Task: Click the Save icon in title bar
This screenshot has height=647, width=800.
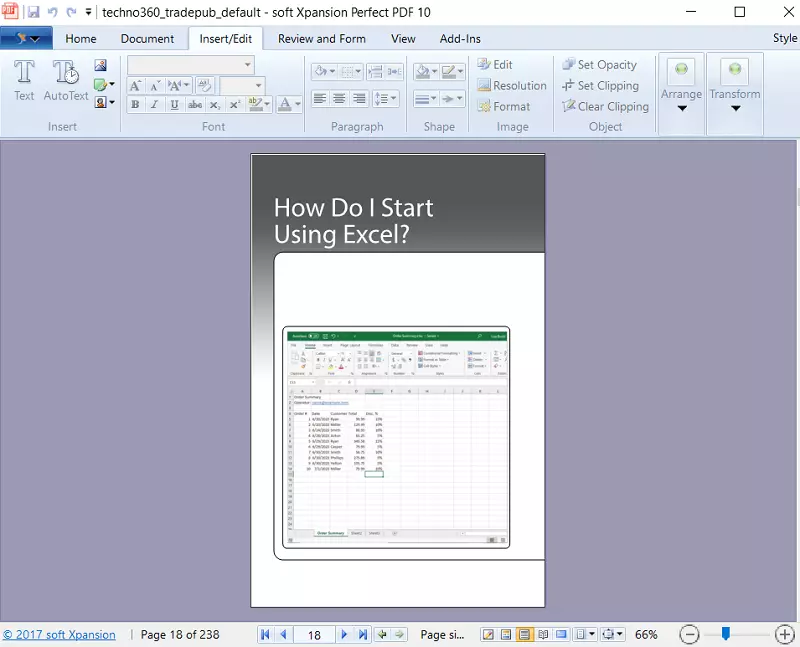Action: [33, 12]
